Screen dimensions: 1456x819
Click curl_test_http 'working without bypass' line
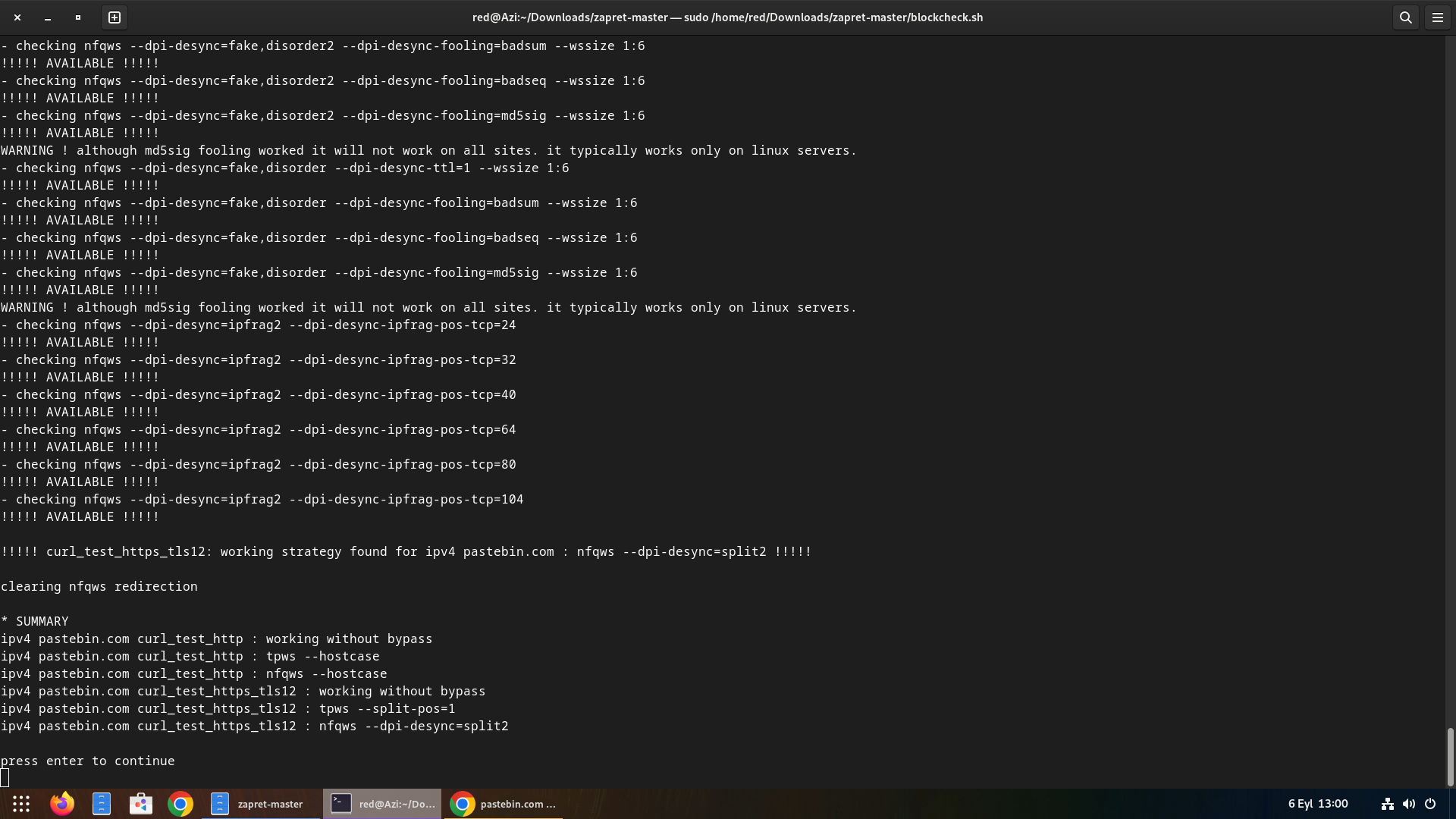(x=217, y=639)
